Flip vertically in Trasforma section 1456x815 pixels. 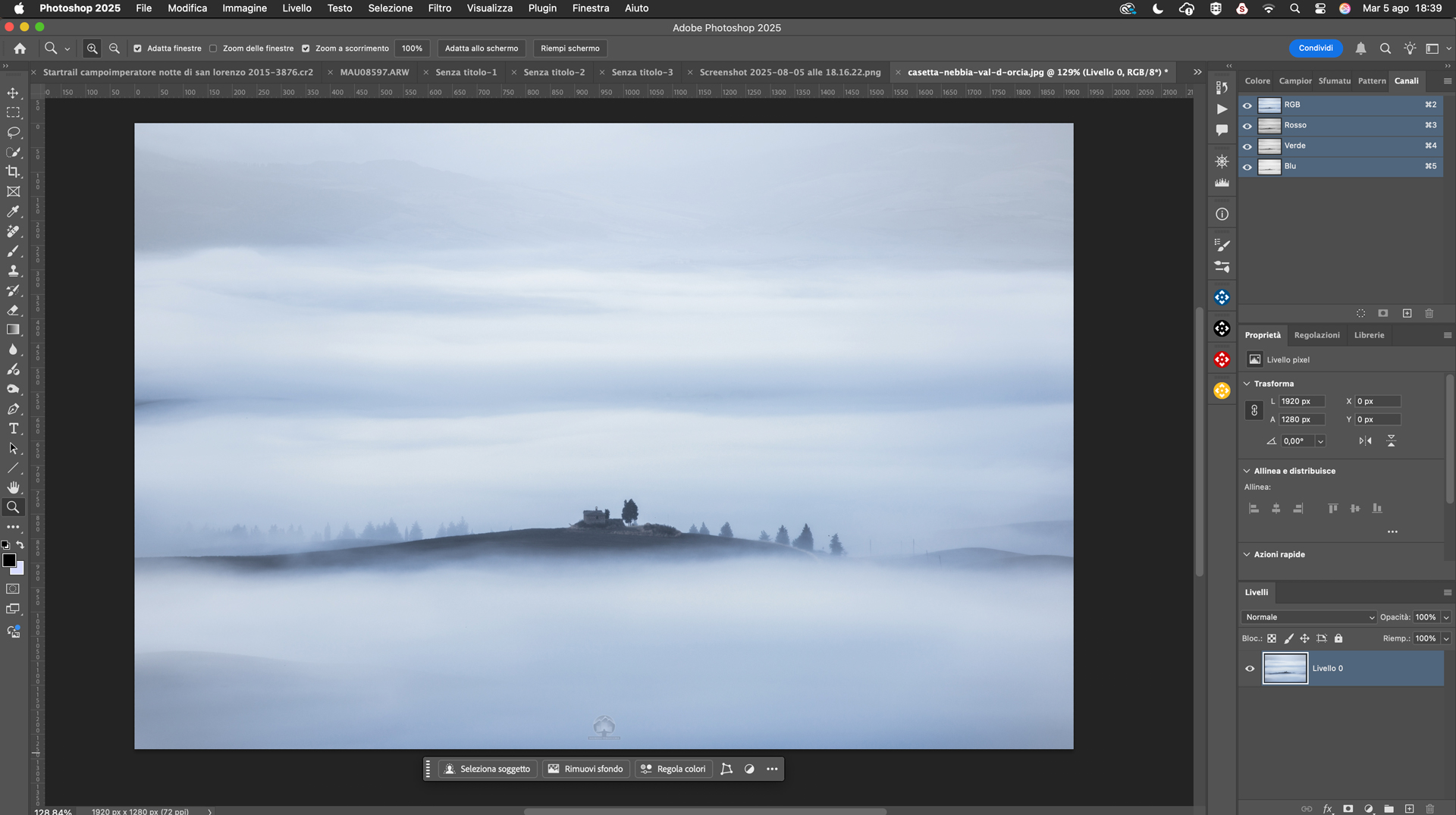1391,441
